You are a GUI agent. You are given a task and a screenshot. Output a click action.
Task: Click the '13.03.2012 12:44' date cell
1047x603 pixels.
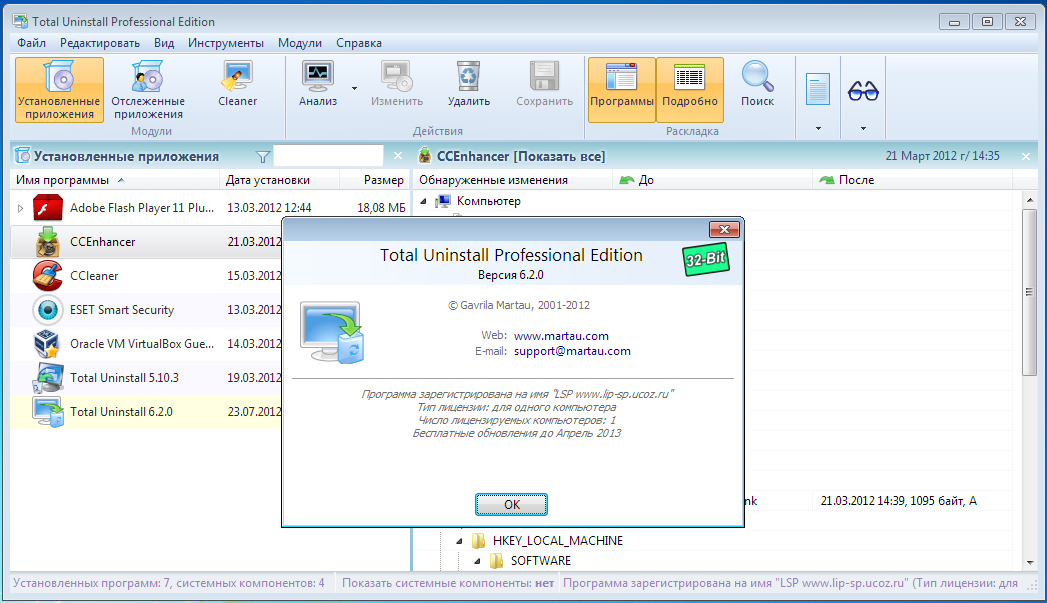coord(269,208)
